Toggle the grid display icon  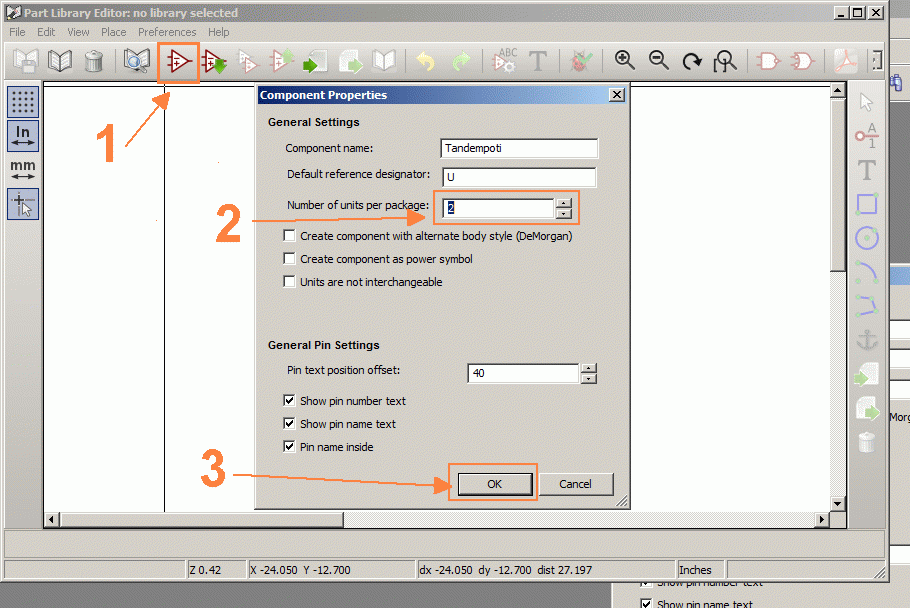(x=23, y=102)
